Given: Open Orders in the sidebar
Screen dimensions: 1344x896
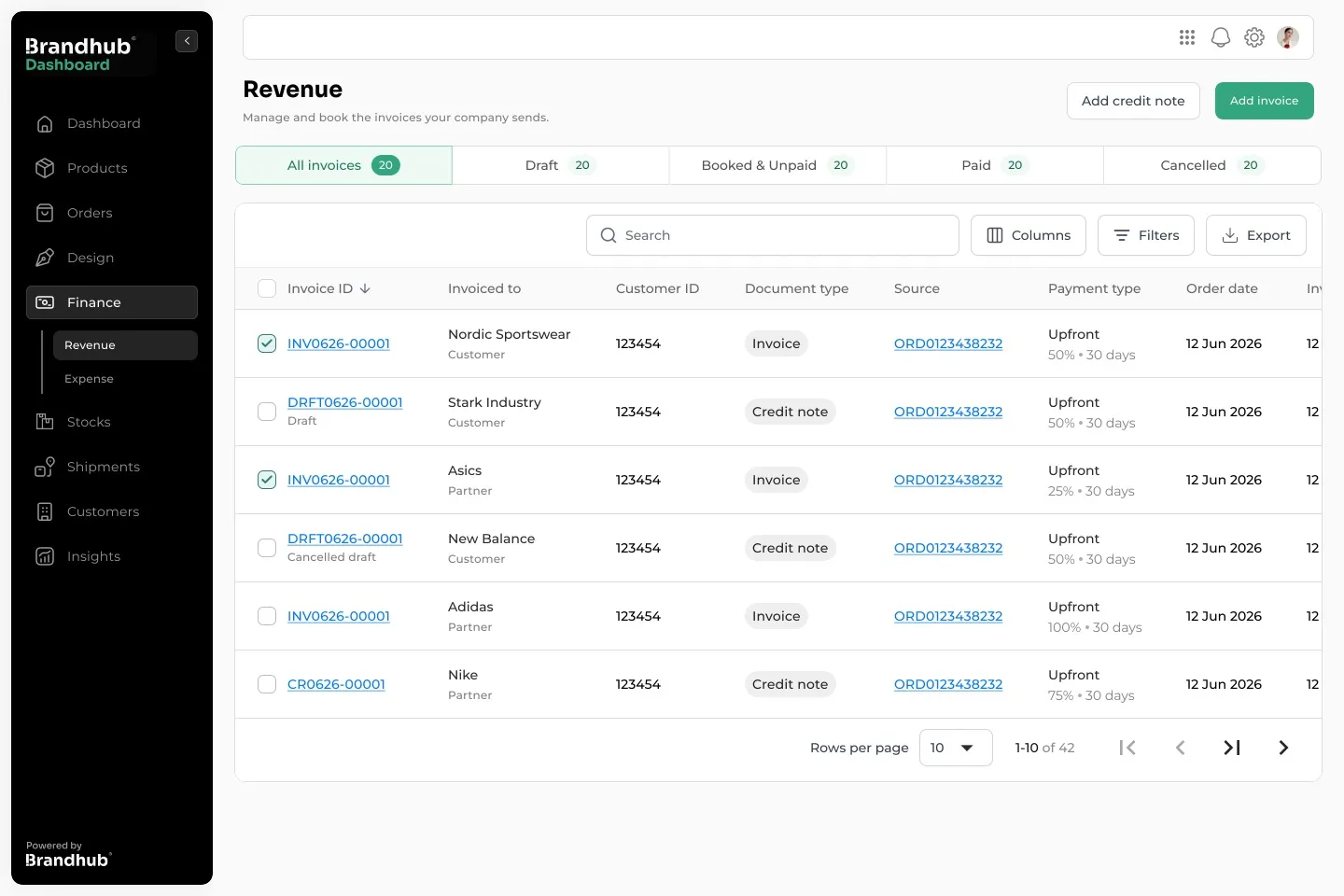Looking at the screenshot, I should 112,213.
